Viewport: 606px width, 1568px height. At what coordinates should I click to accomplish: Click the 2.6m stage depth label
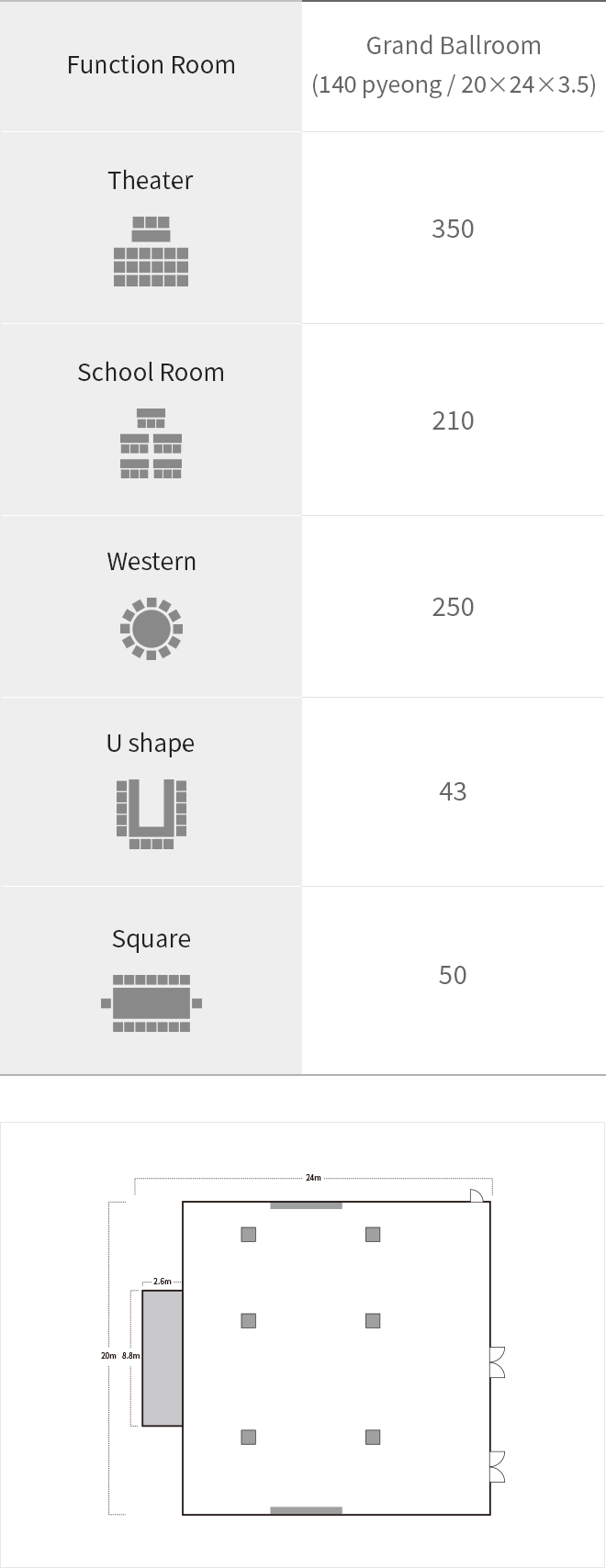[x=163, y=1281]
